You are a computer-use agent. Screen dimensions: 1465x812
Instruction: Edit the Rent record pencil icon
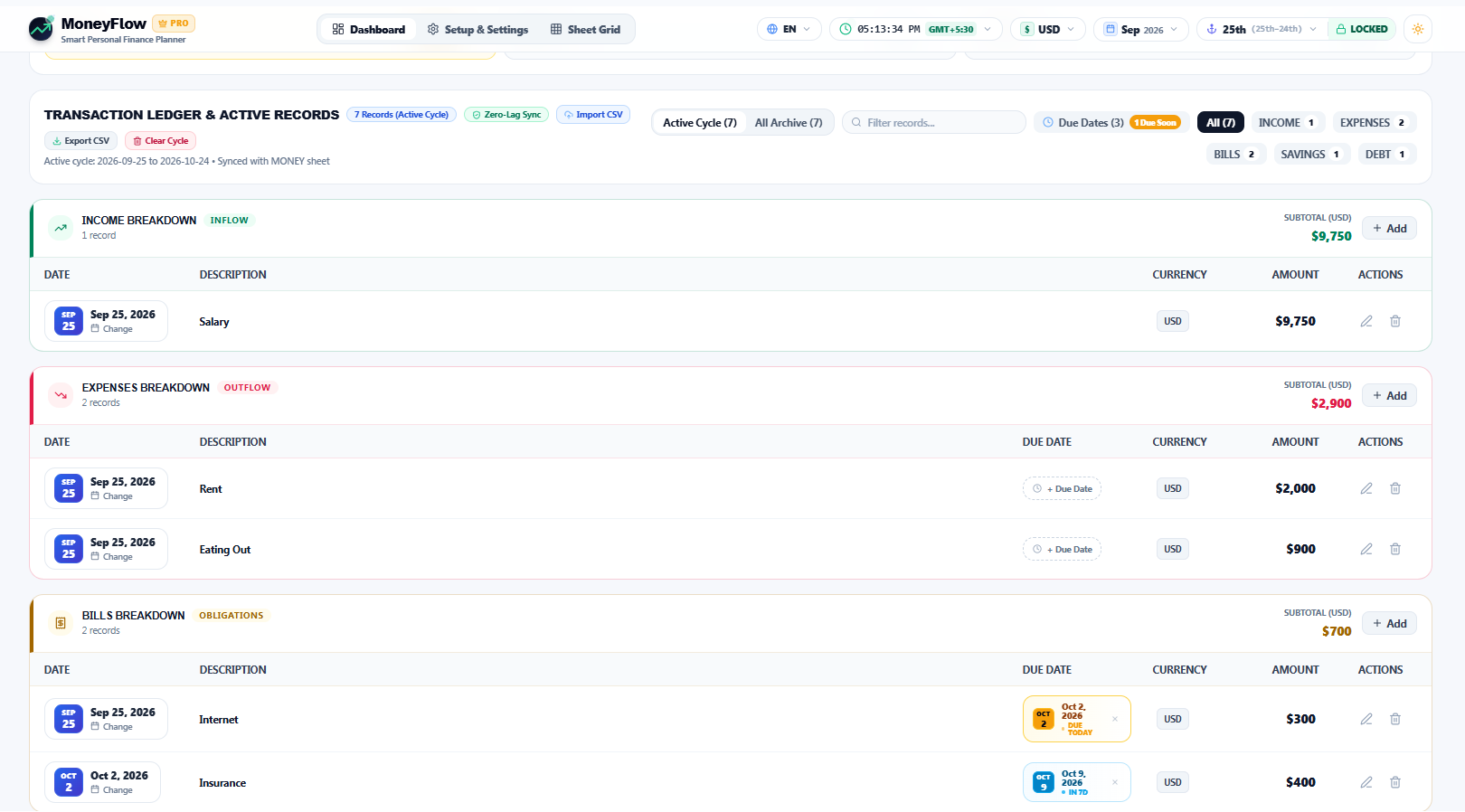coord(1366,488)
